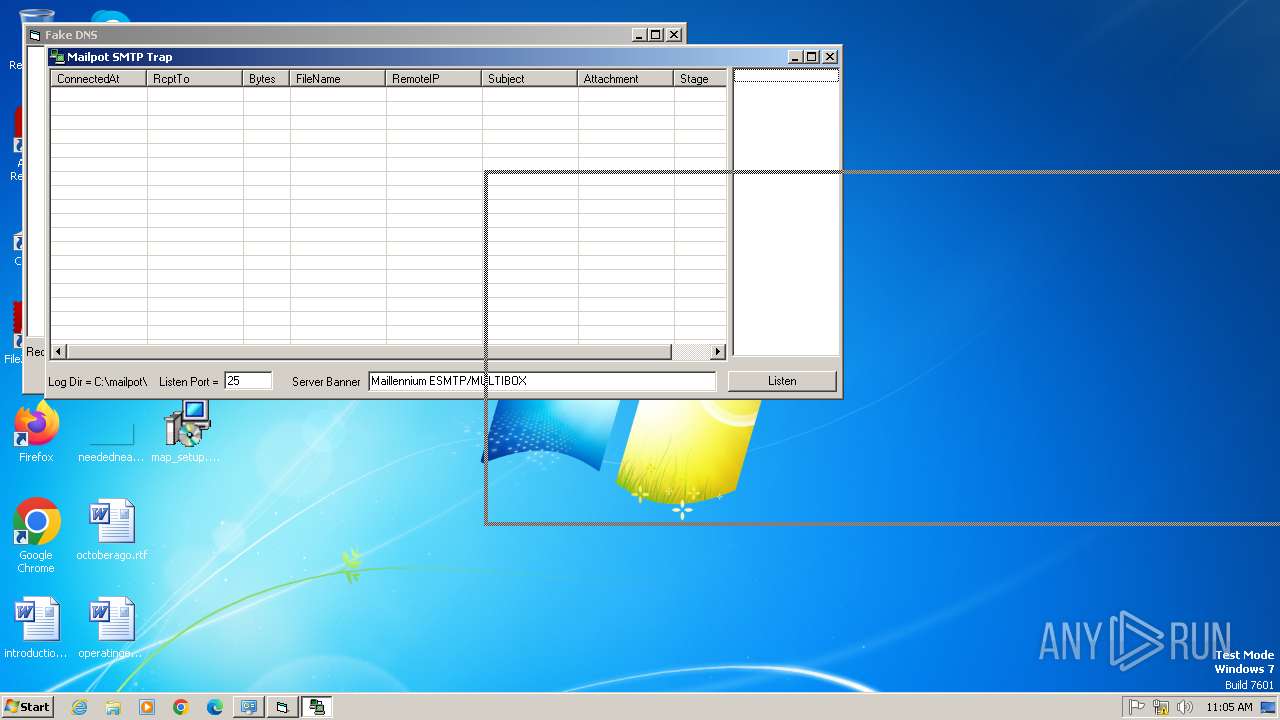Click the Fake DNS window title icon
The image size is (1280, 720).
click(35, 35)
